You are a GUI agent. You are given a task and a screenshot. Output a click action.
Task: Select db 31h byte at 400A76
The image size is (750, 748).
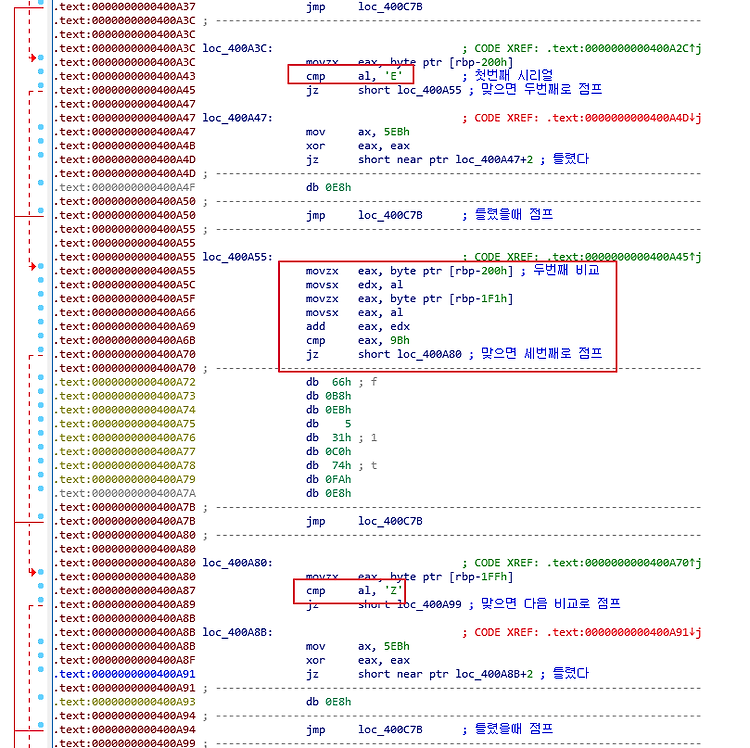[x=328, y=437]
